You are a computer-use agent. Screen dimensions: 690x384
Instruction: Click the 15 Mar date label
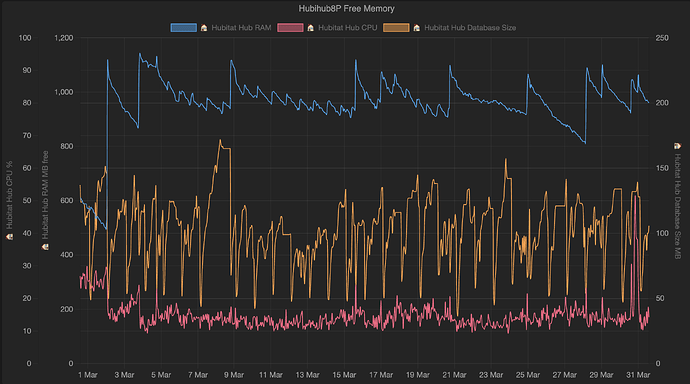pos(344,375)
